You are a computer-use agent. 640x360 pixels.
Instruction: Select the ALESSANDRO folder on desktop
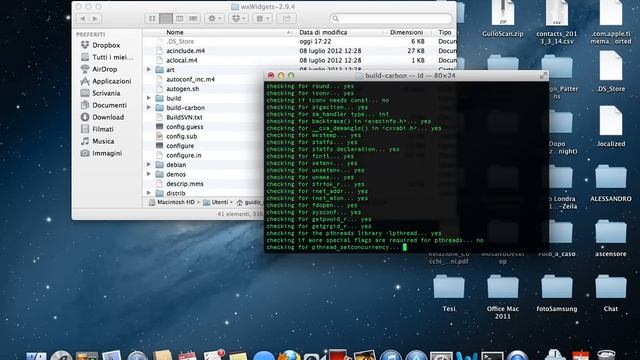611,183
